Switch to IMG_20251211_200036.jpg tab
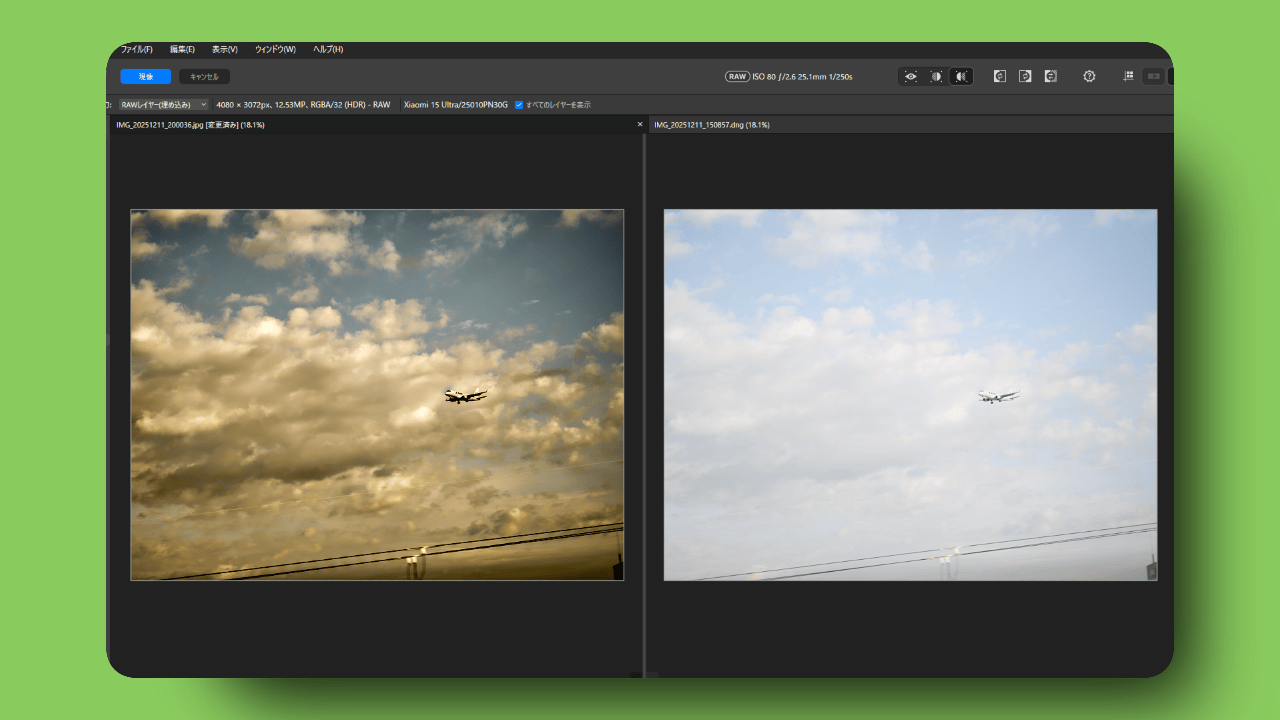 [x=190, y=125]
